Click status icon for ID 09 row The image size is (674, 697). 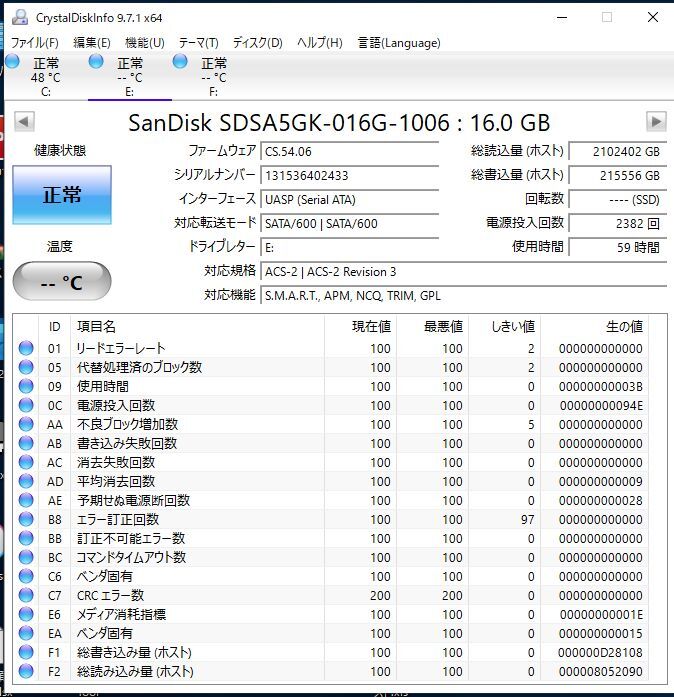26,386
